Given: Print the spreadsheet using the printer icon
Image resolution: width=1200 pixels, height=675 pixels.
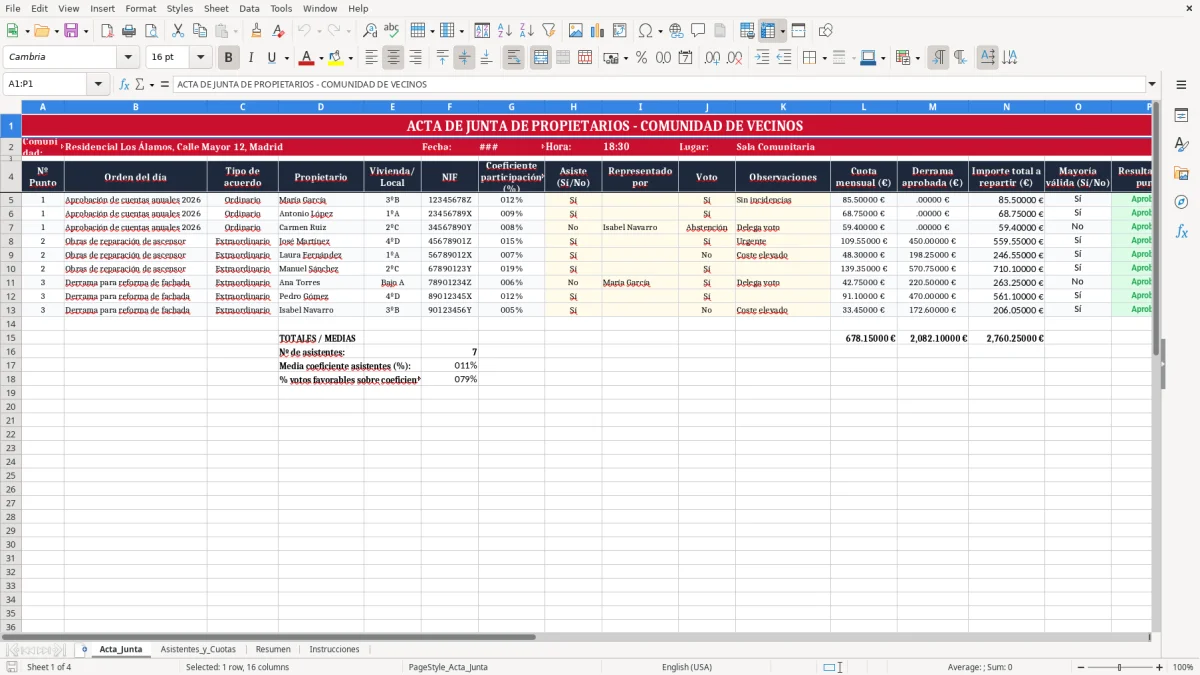Looking at the screenshot, I should [128, 31].
